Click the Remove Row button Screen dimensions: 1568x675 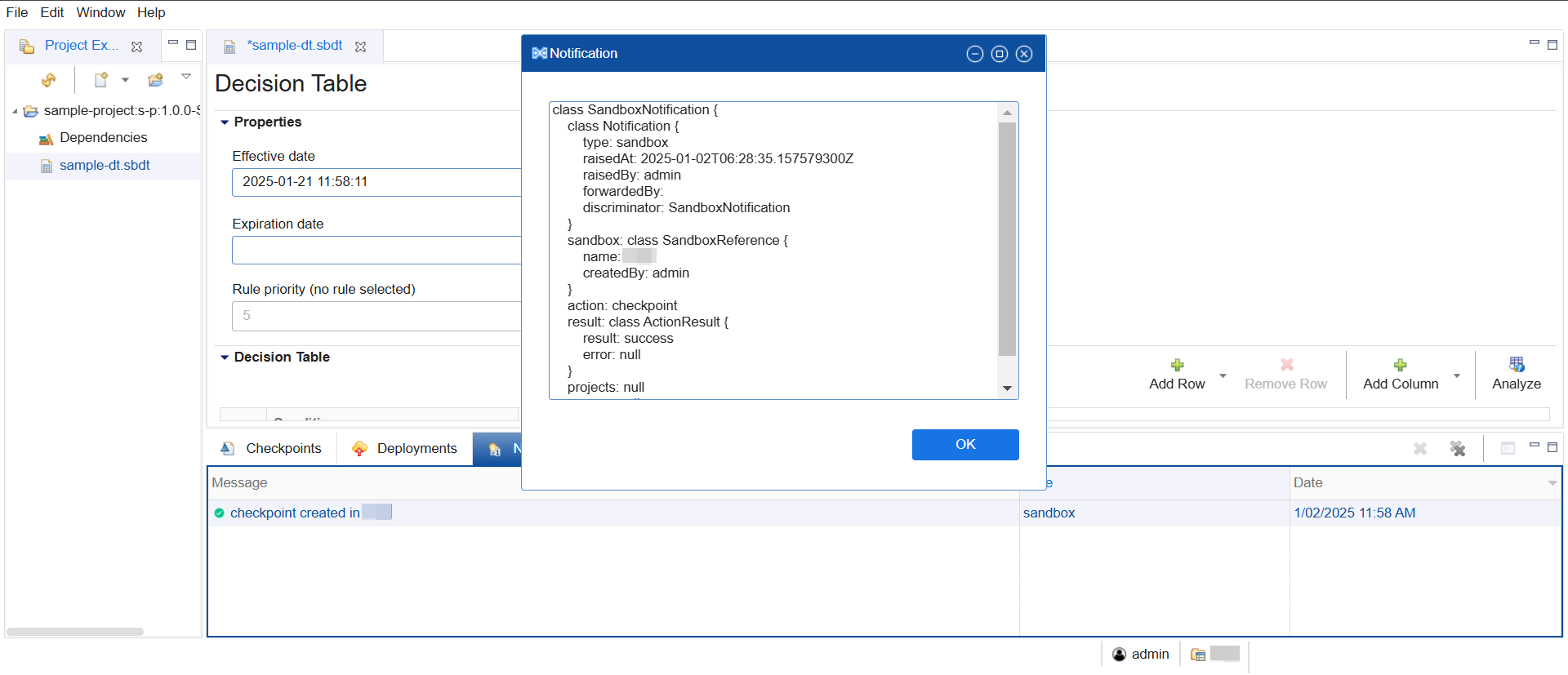coord(1286,375)
